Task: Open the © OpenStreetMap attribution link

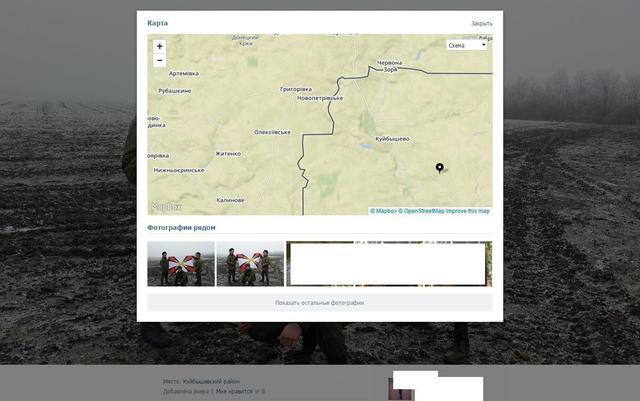Action: point(421,211)
